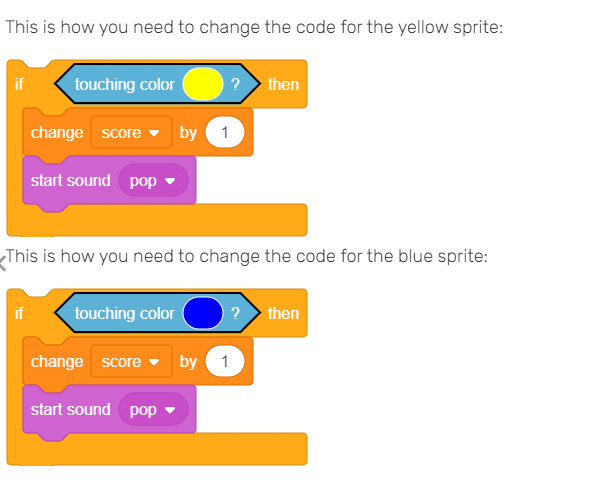Click the left chevron arrow at page edge
Viewport: 603px width, 481px height.
coord(2,264)
